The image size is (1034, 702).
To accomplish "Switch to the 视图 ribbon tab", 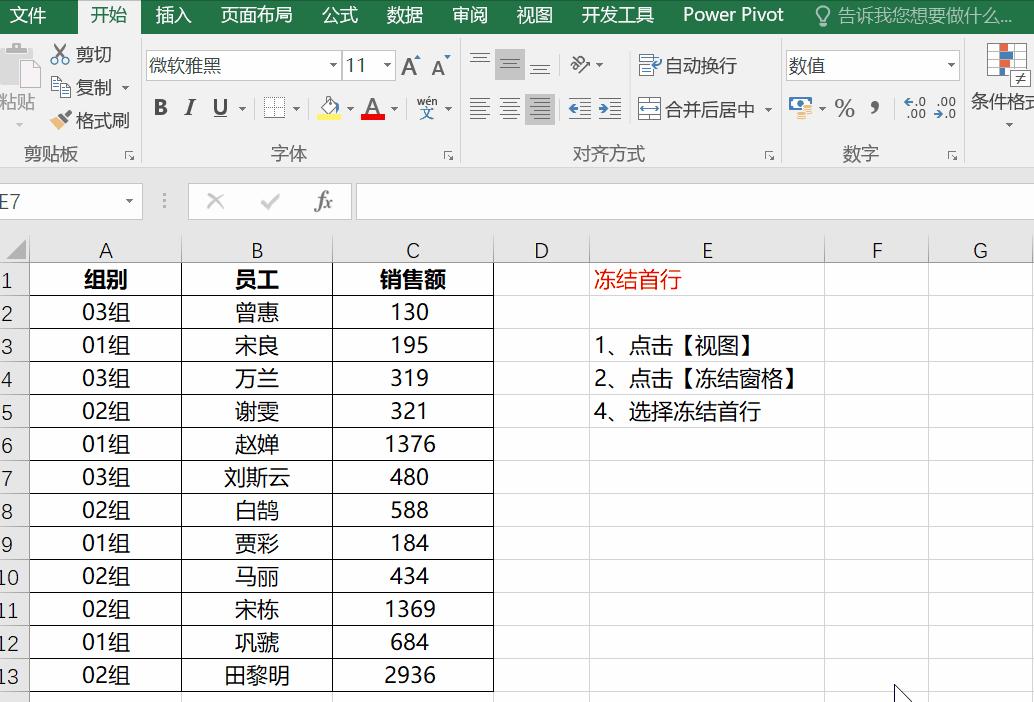I will tap(535, 15).
